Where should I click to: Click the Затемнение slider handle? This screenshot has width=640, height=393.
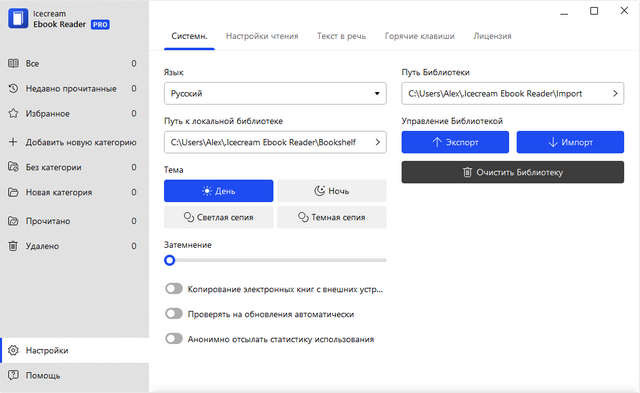(169, 260)
